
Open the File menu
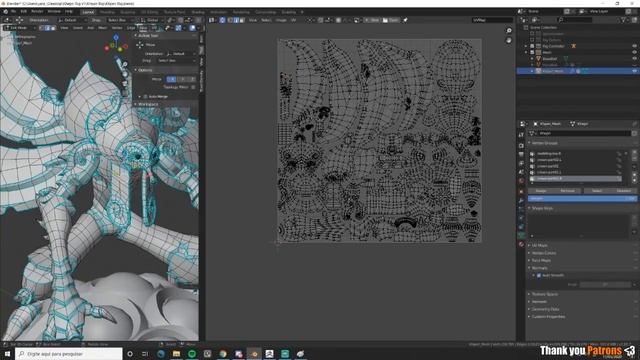[x=14, y=12]
